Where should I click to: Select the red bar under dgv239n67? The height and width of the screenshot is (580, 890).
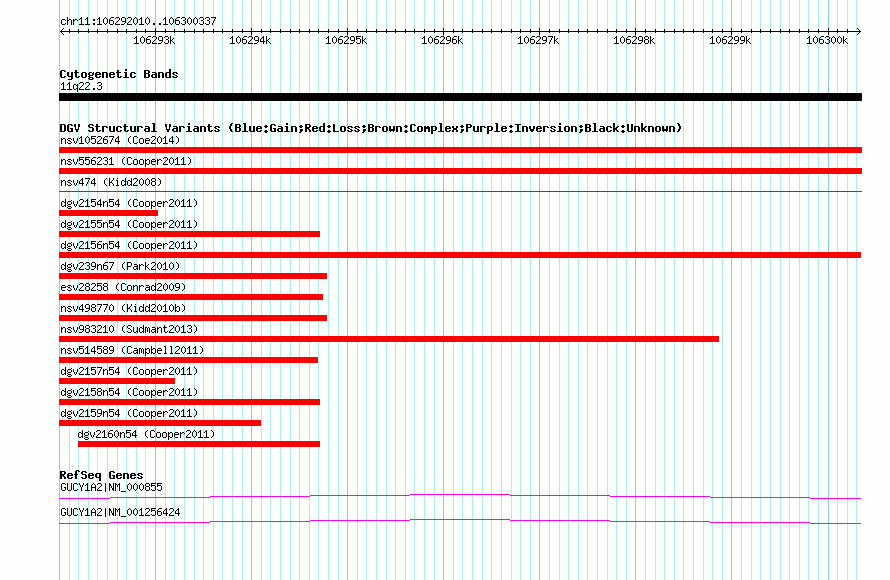click(x=193, y=276)
